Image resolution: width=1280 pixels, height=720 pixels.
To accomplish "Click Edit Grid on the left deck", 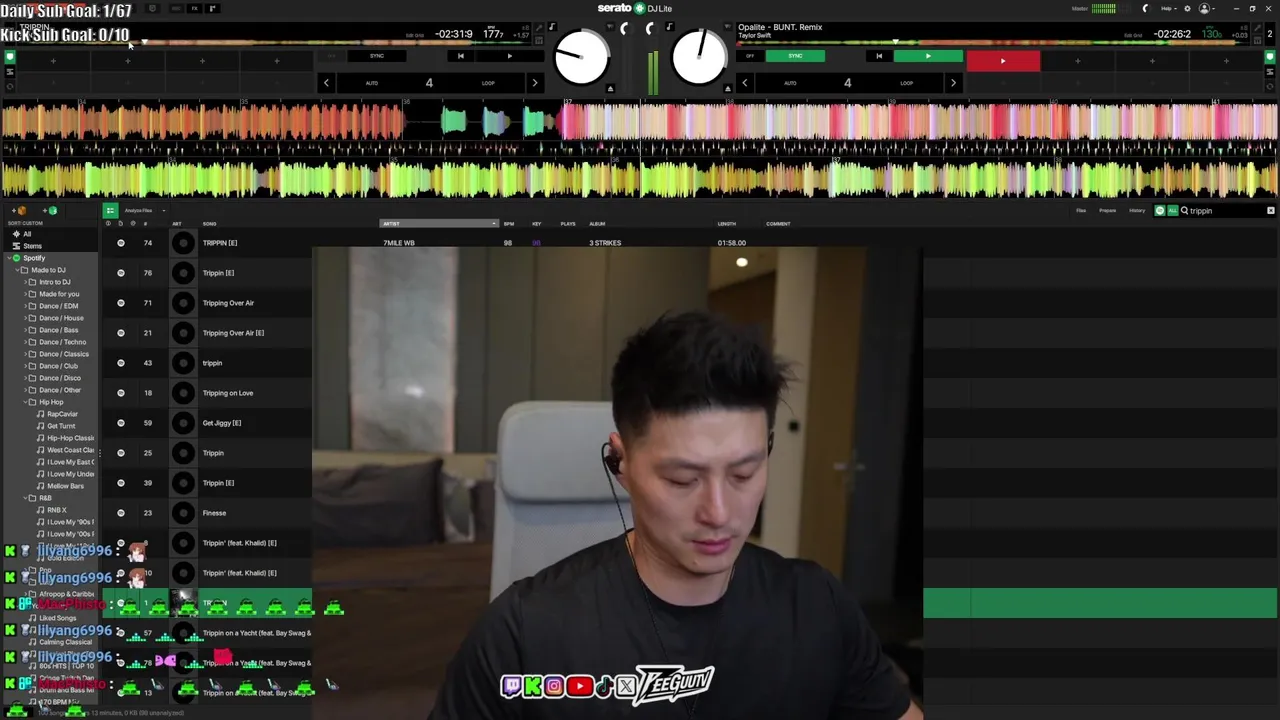I will (415, 35).
